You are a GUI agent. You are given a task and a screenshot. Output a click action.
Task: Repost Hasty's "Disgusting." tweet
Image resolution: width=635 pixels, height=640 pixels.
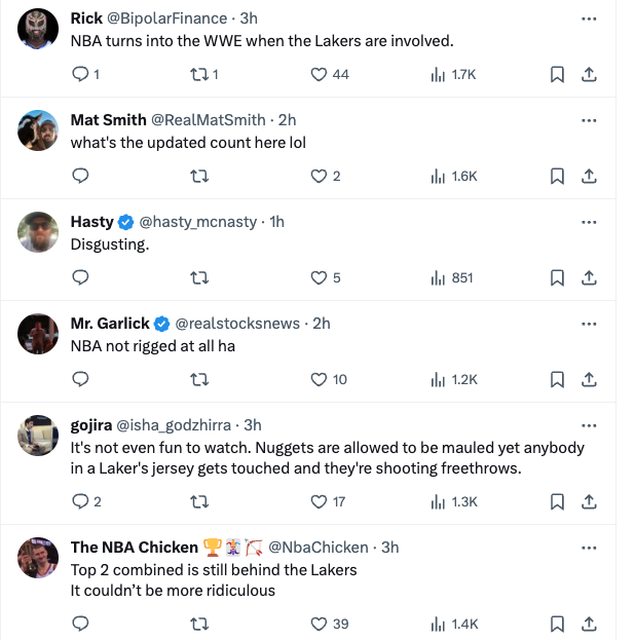pyautogui.click(x=199, y=277)
